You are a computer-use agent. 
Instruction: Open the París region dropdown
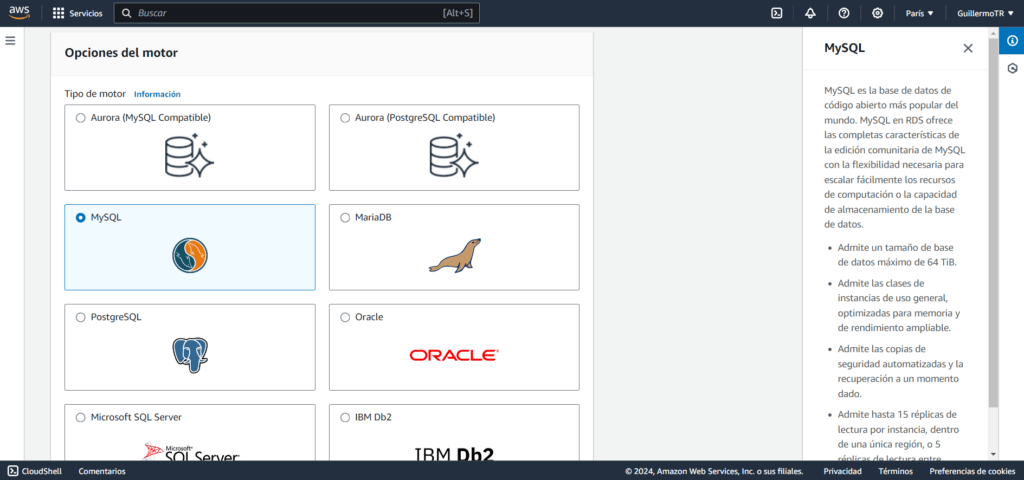point(920,13)
